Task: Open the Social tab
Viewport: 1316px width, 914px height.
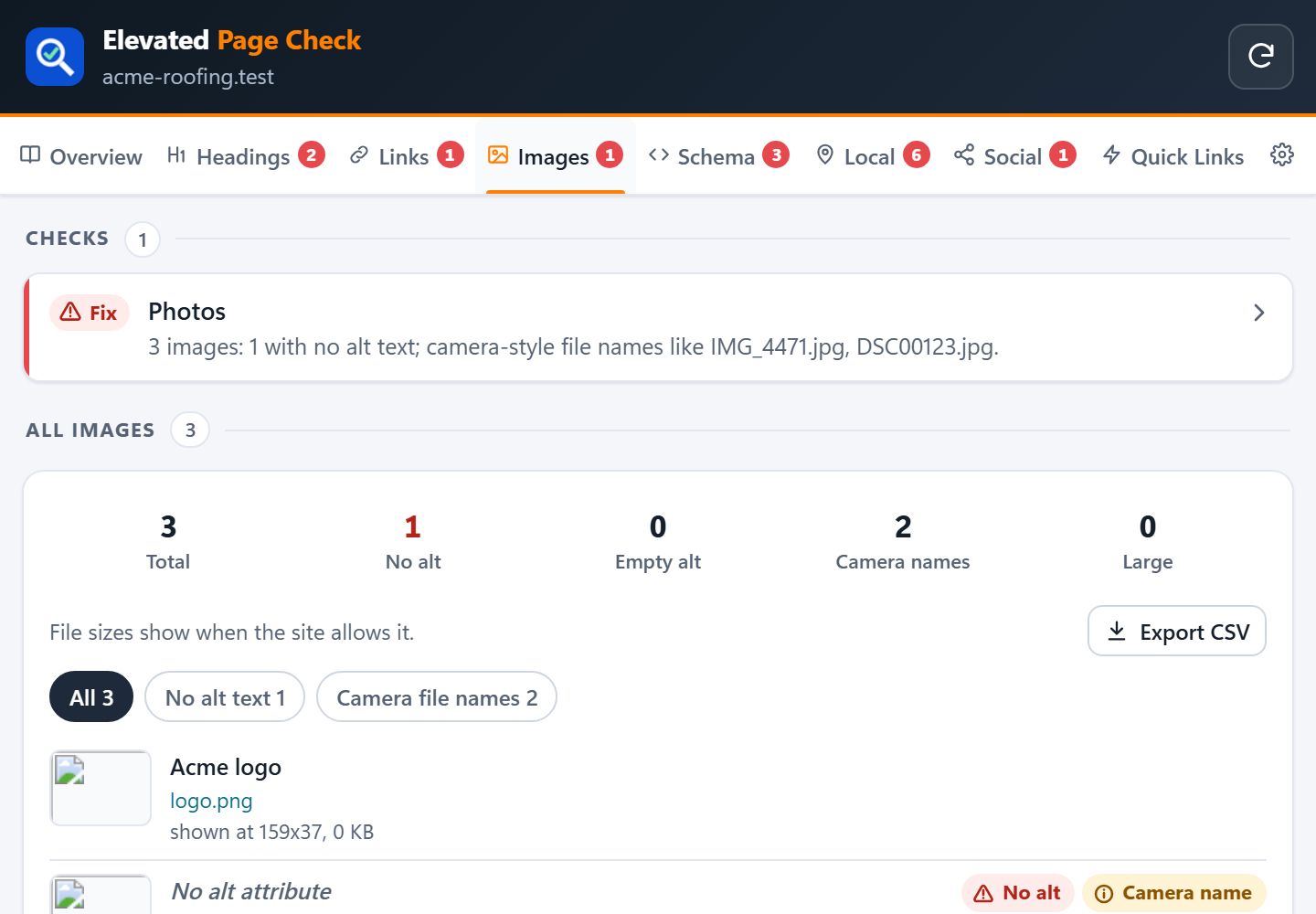Action: (x=1014, y=156)
